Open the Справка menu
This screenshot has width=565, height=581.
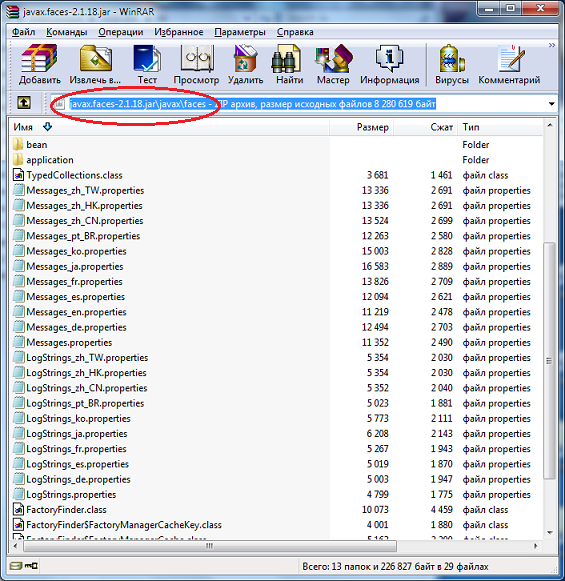tap(295, 32)
